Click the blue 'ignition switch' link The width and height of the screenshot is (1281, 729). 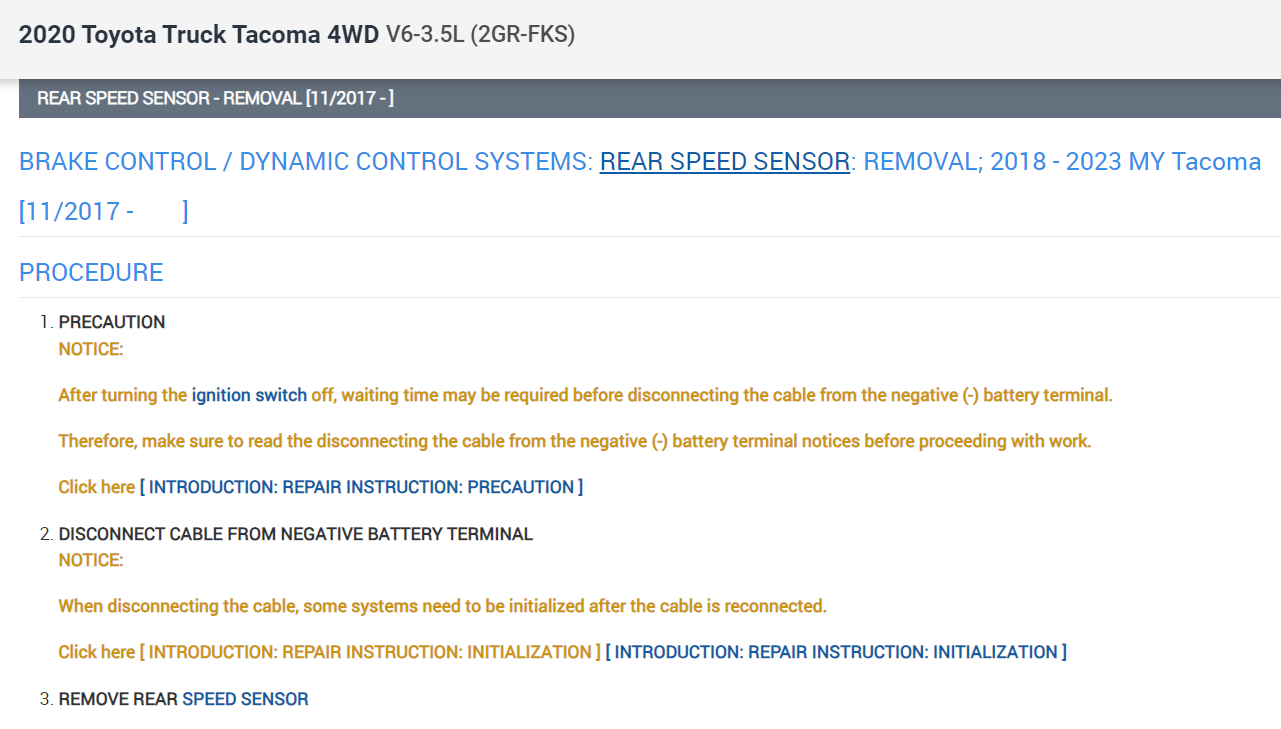[249, 395]
